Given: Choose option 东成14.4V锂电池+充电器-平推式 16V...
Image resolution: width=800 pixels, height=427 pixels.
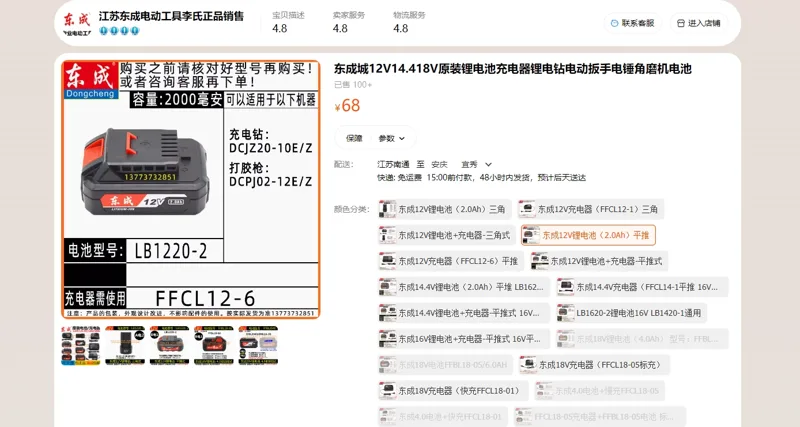Looking at the screenshot, I should (464, 313).
